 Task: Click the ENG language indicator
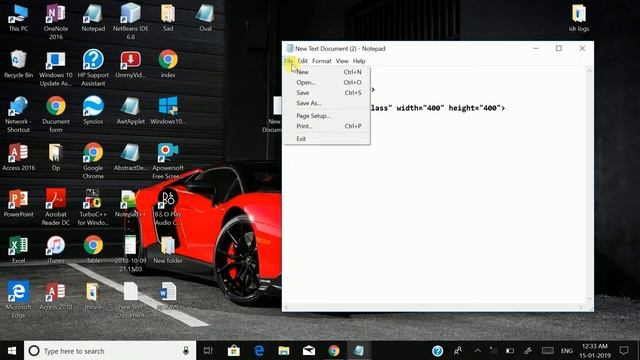[567, 351]
